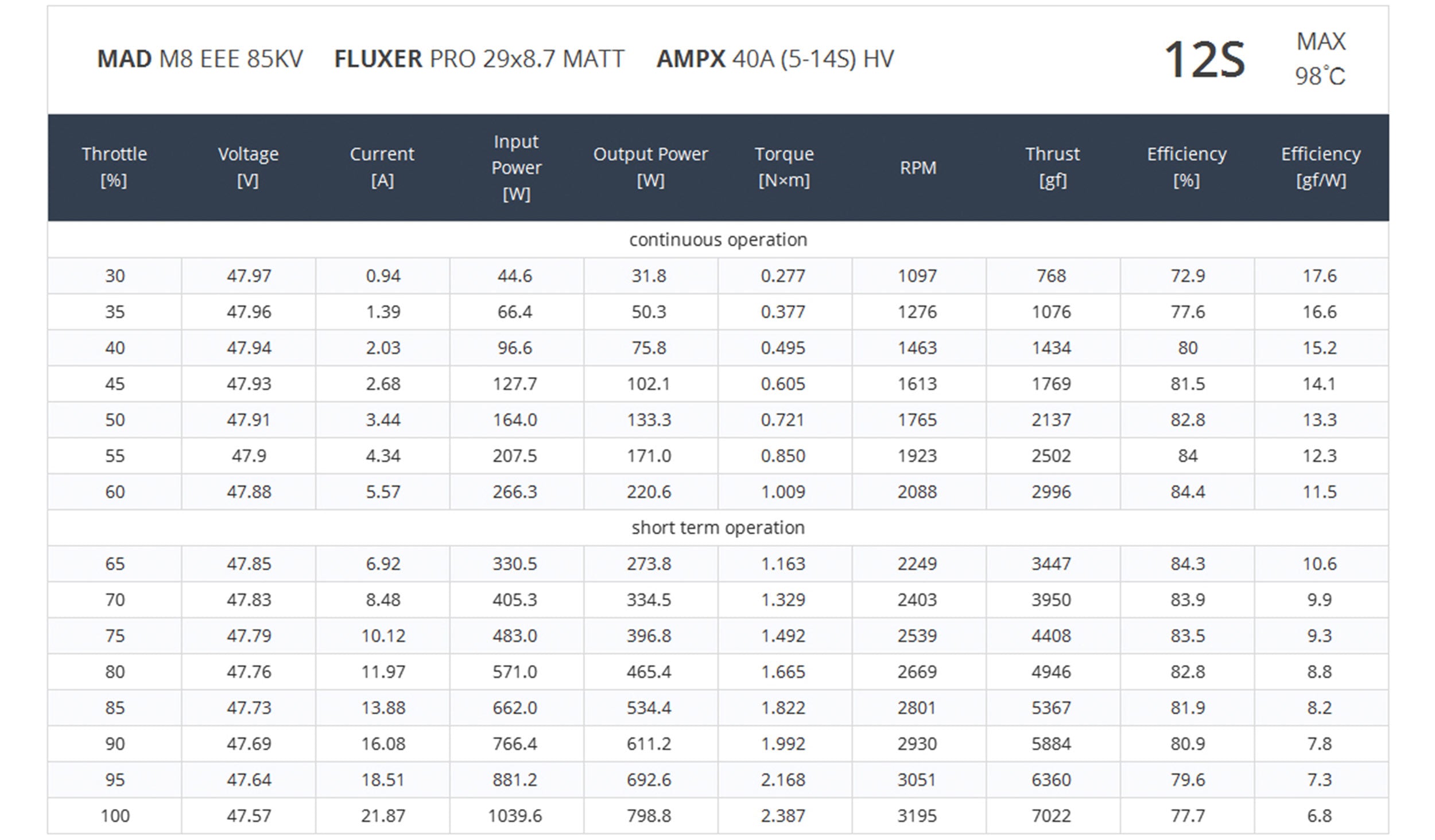Click the FLUXER PRO 29x8.7 MATT label
This screenshot has width=1435, height=840.
click(x=479, y=59)
